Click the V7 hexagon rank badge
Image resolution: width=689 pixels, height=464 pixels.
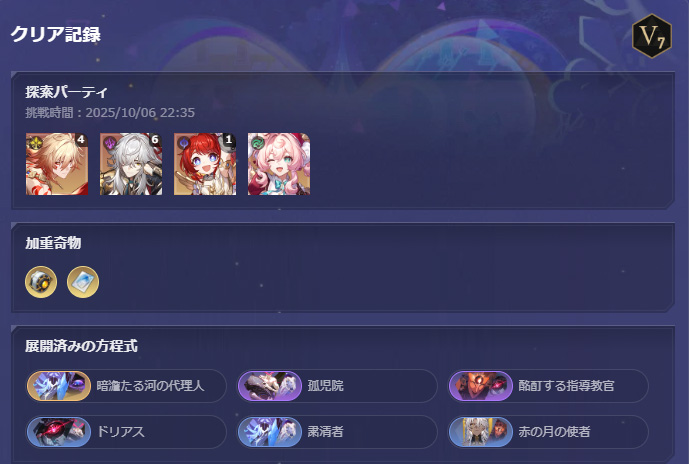pos(652,36)
